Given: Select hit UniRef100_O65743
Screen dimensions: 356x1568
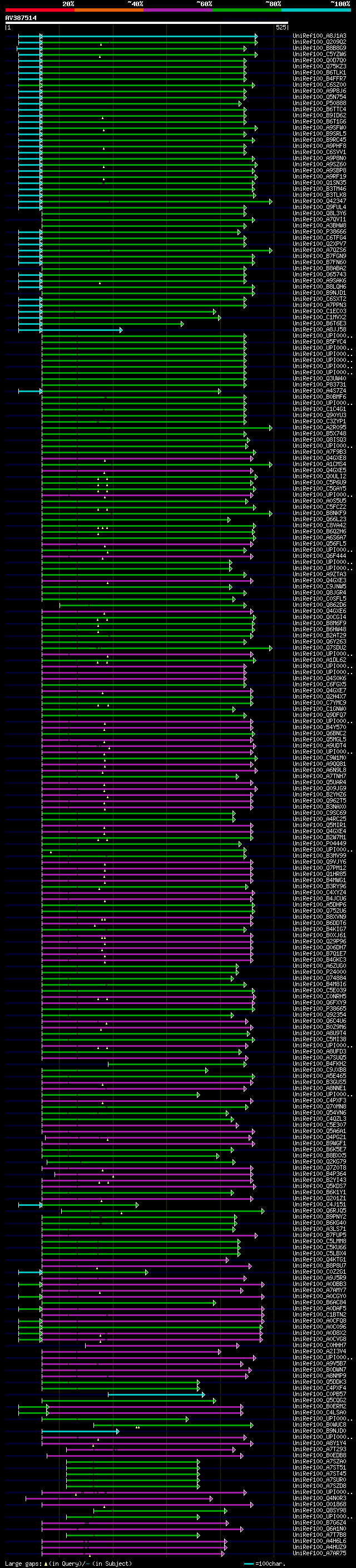Looking at the screenshot, I should pos(319,275).
